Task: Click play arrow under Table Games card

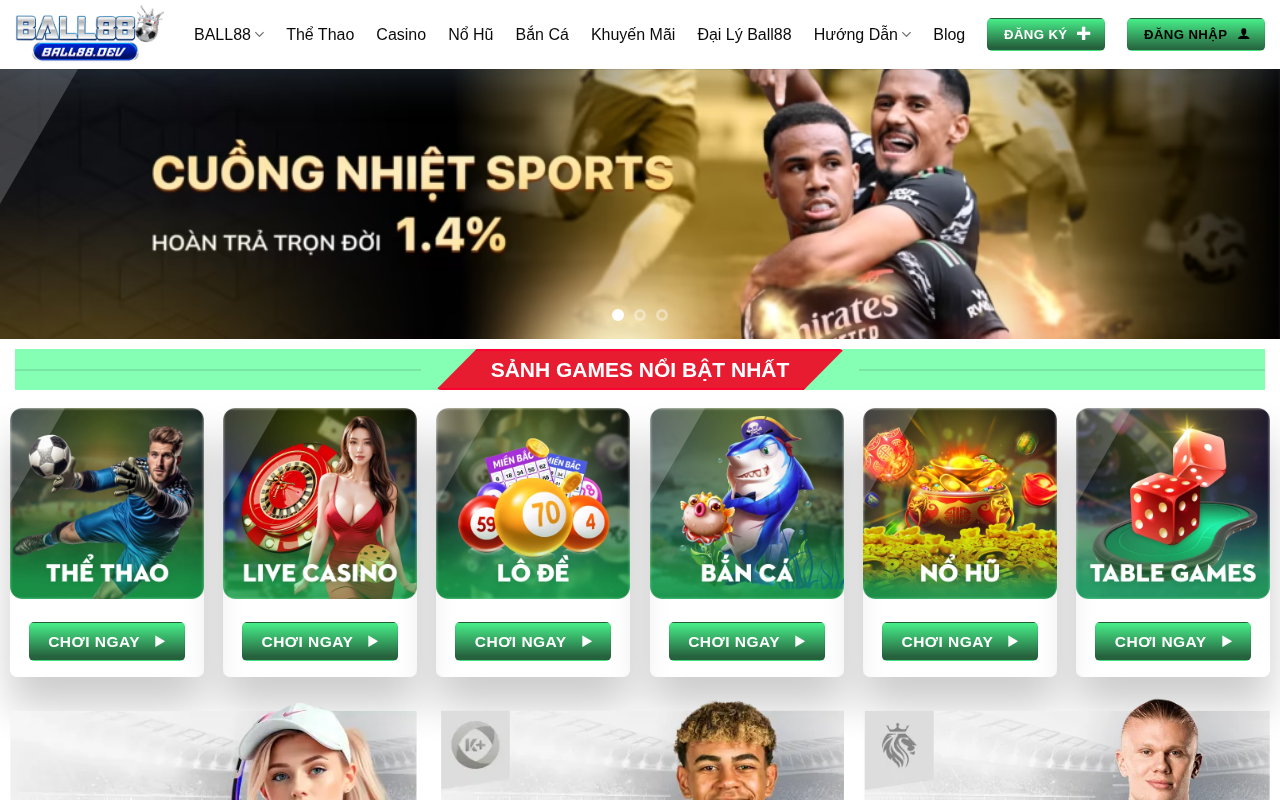Action: pos(1227,642)
